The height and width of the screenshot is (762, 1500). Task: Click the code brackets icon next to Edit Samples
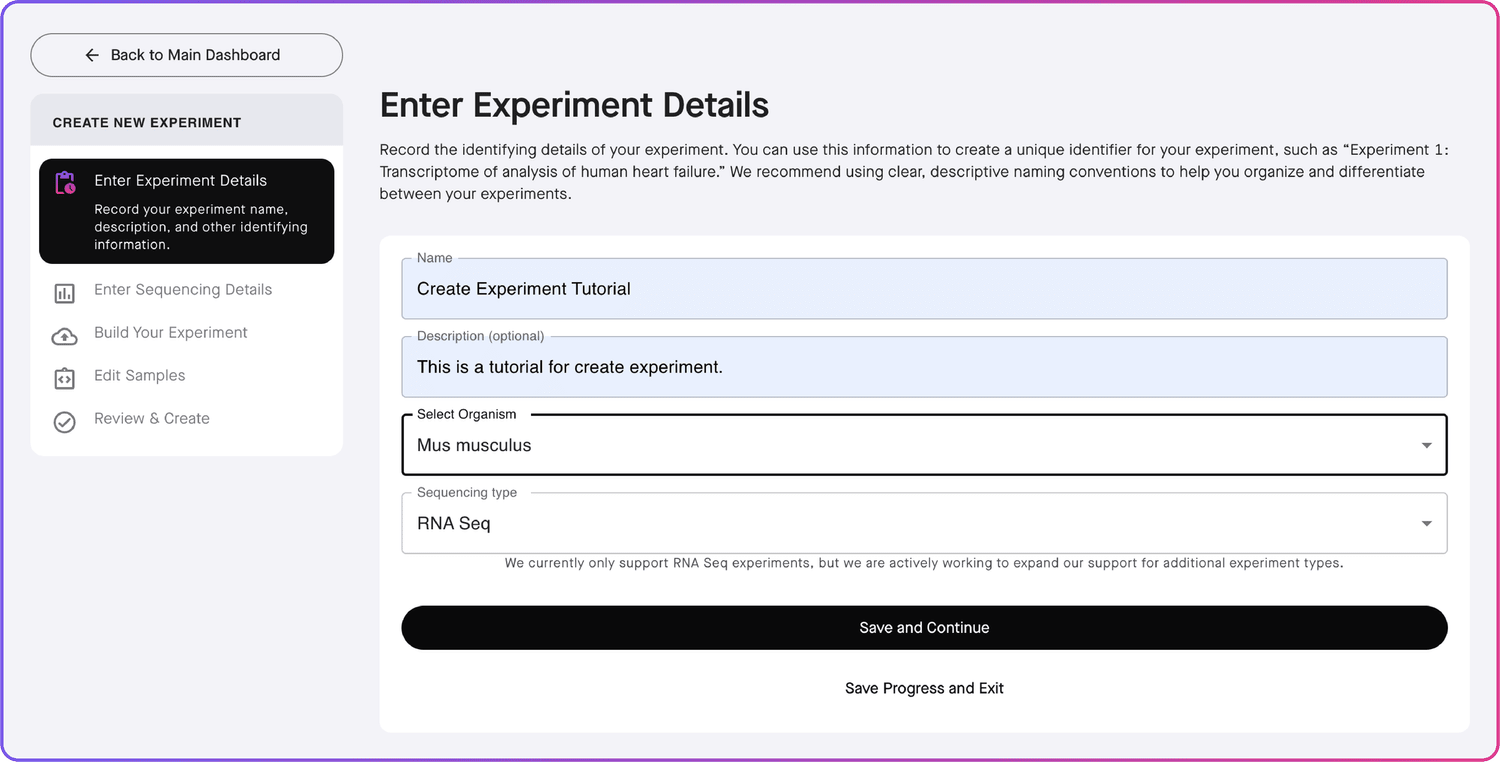tap(64, 376)
